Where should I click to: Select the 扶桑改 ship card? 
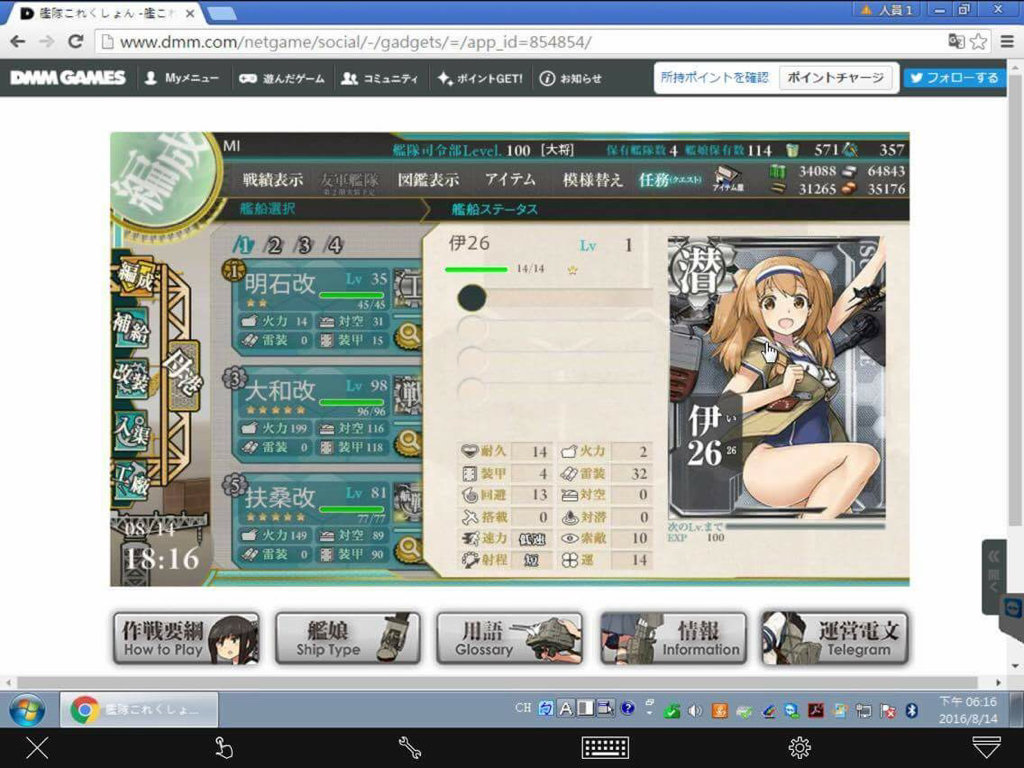325,521
